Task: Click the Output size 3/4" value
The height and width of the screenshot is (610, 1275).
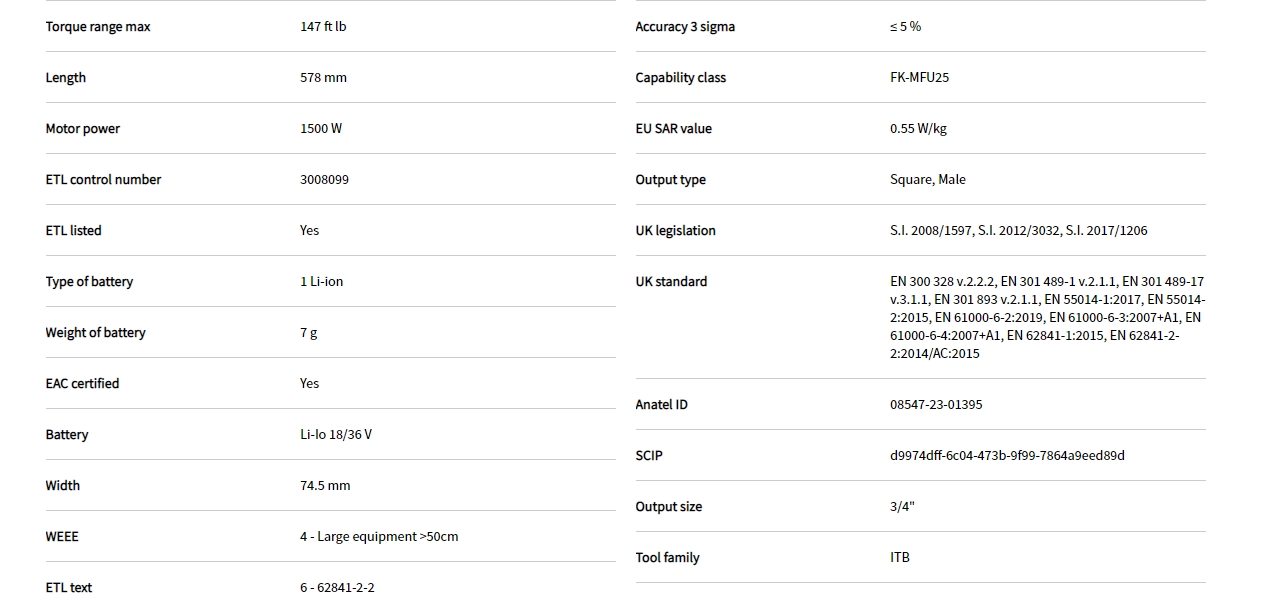Action: [902, 507]
